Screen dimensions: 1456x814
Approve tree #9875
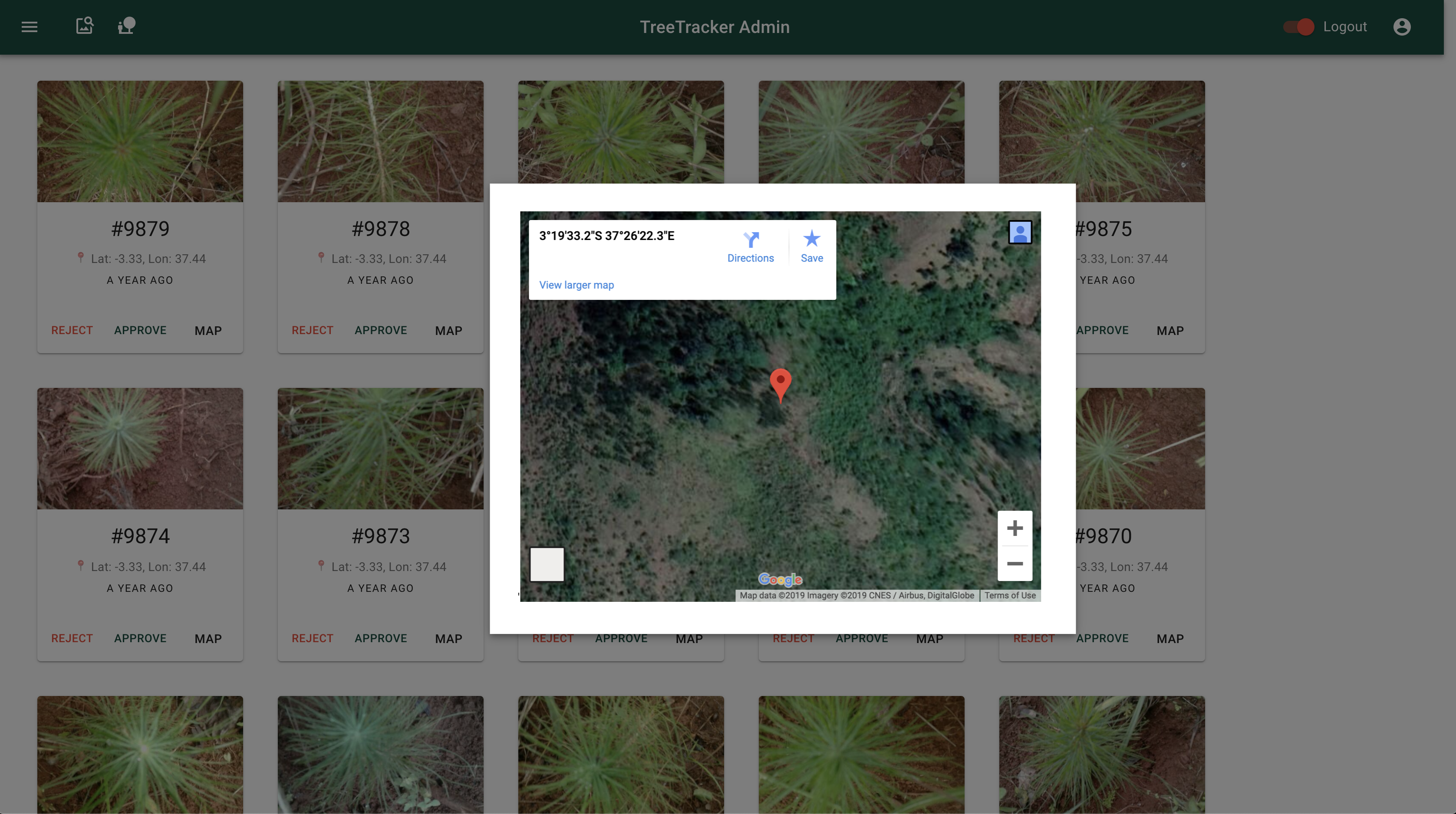click(x=1102, y=331)
